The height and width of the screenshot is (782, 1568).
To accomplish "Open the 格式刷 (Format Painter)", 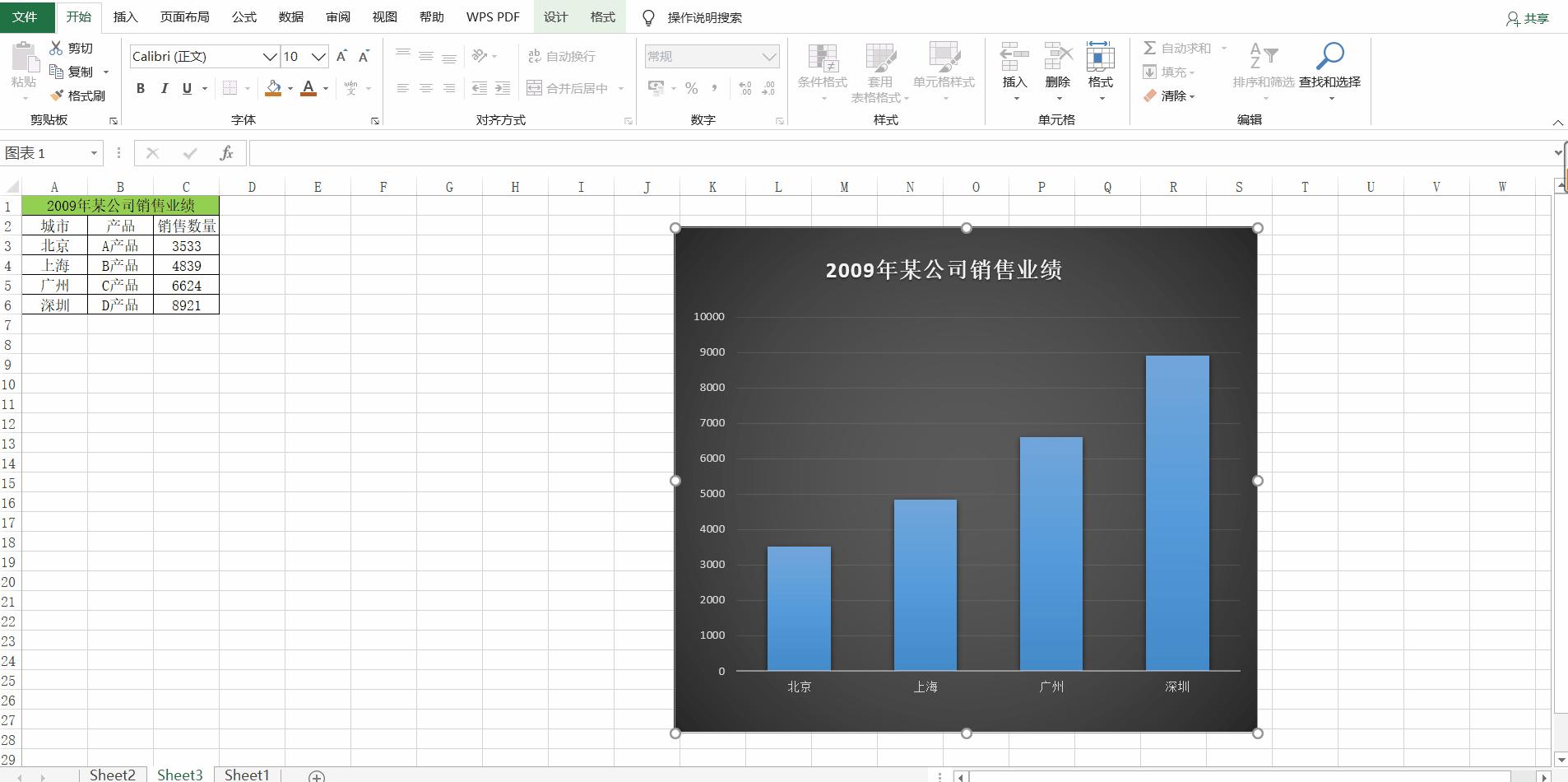I will [78, 95].
